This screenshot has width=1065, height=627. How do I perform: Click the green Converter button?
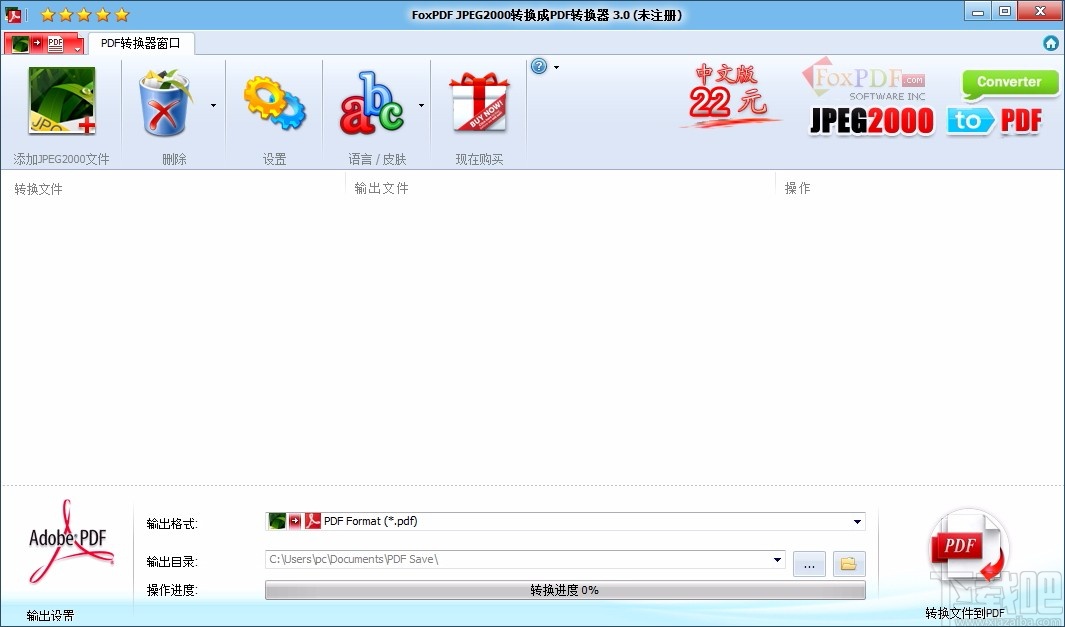tap(1009, 83)
